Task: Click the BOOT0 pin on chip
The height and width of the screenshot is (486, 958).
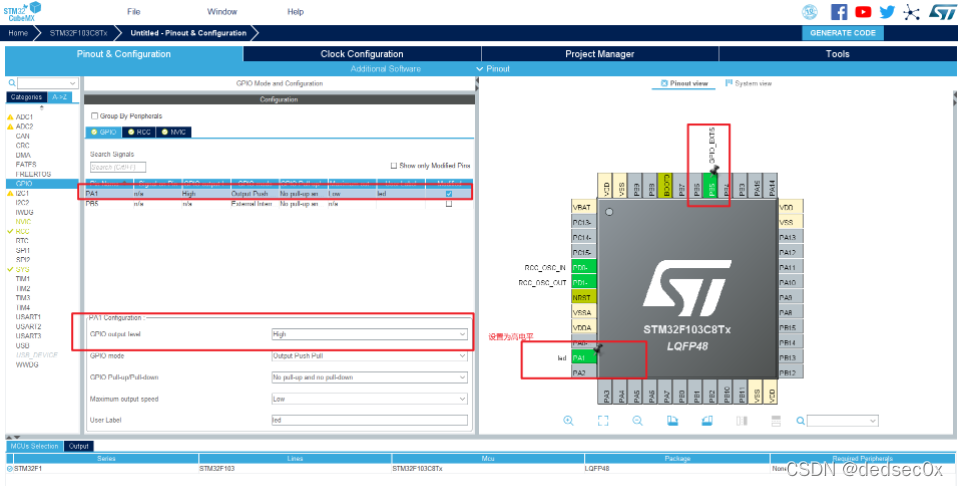Action: (666, 185)
